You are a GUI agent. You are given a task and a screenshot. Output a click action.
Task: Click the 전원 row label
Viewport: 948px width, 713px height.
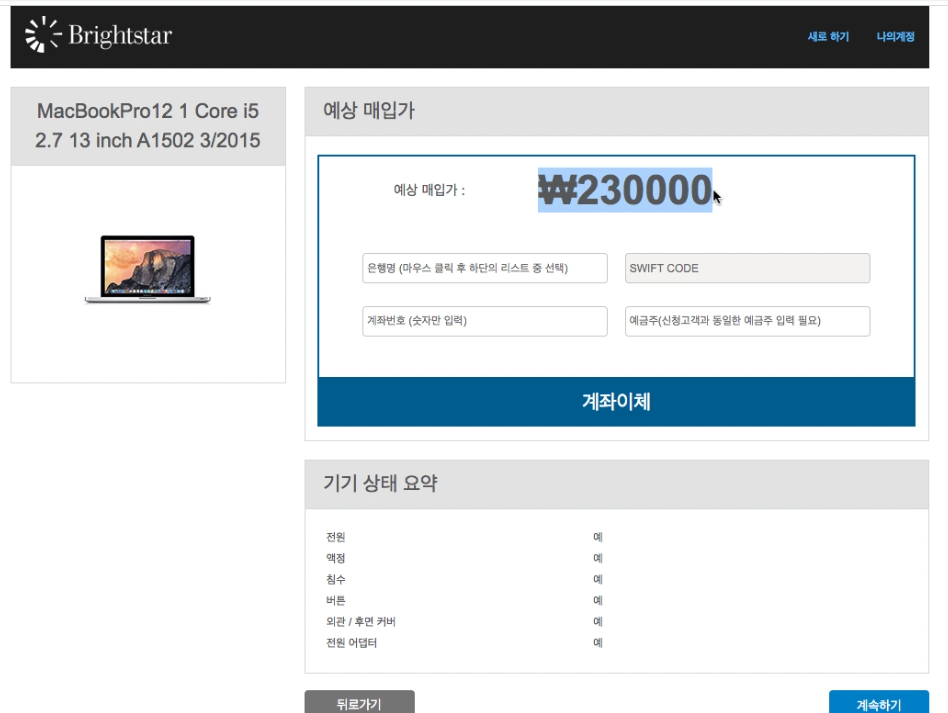(x=336, y=537)
